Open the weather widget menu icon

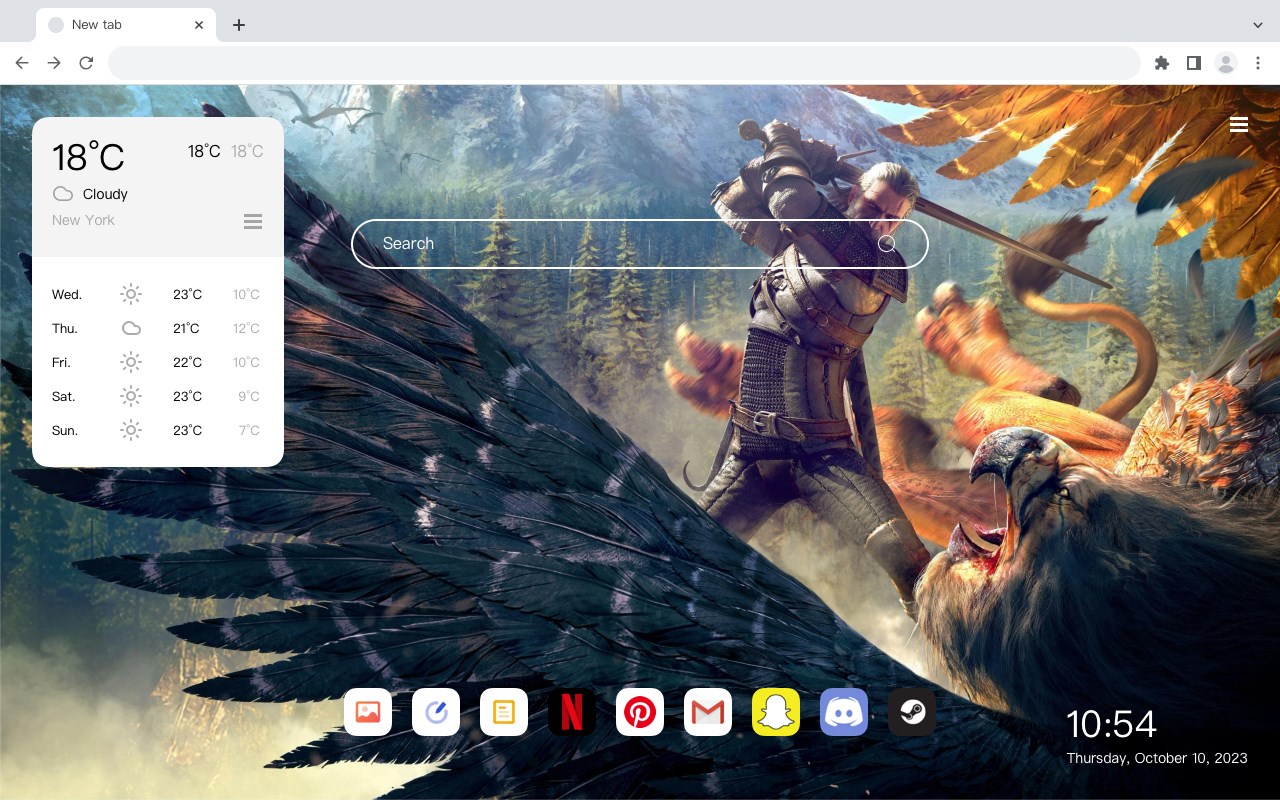tap(253, 221)
